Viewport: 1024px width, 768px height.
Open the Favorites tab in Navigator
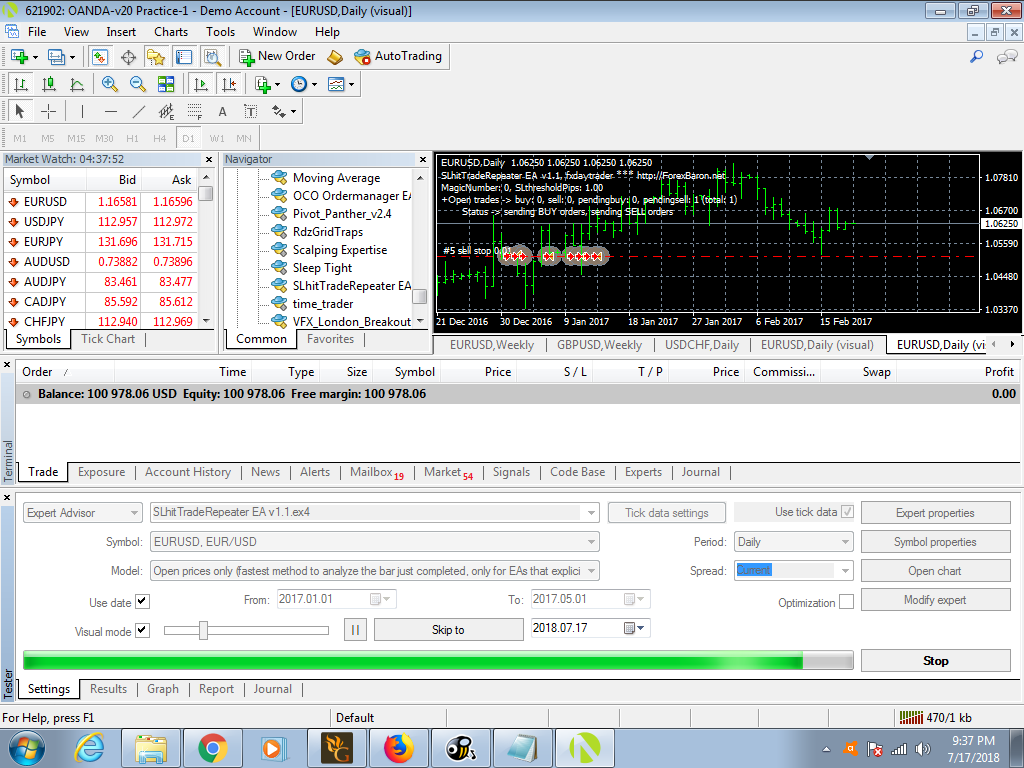[330, 339]
